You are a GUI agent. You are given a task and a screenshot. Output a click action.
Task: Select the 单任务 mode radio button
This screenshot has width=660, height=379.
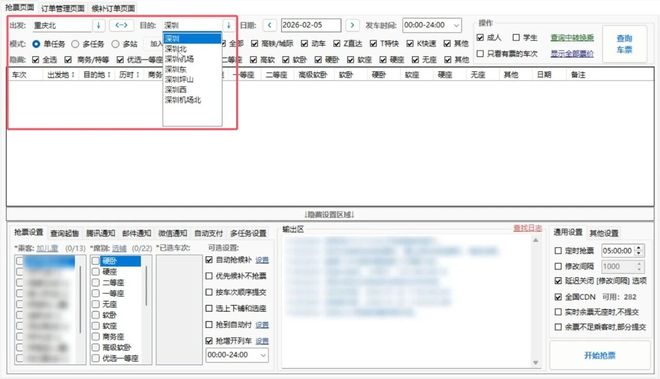[36, 44]
